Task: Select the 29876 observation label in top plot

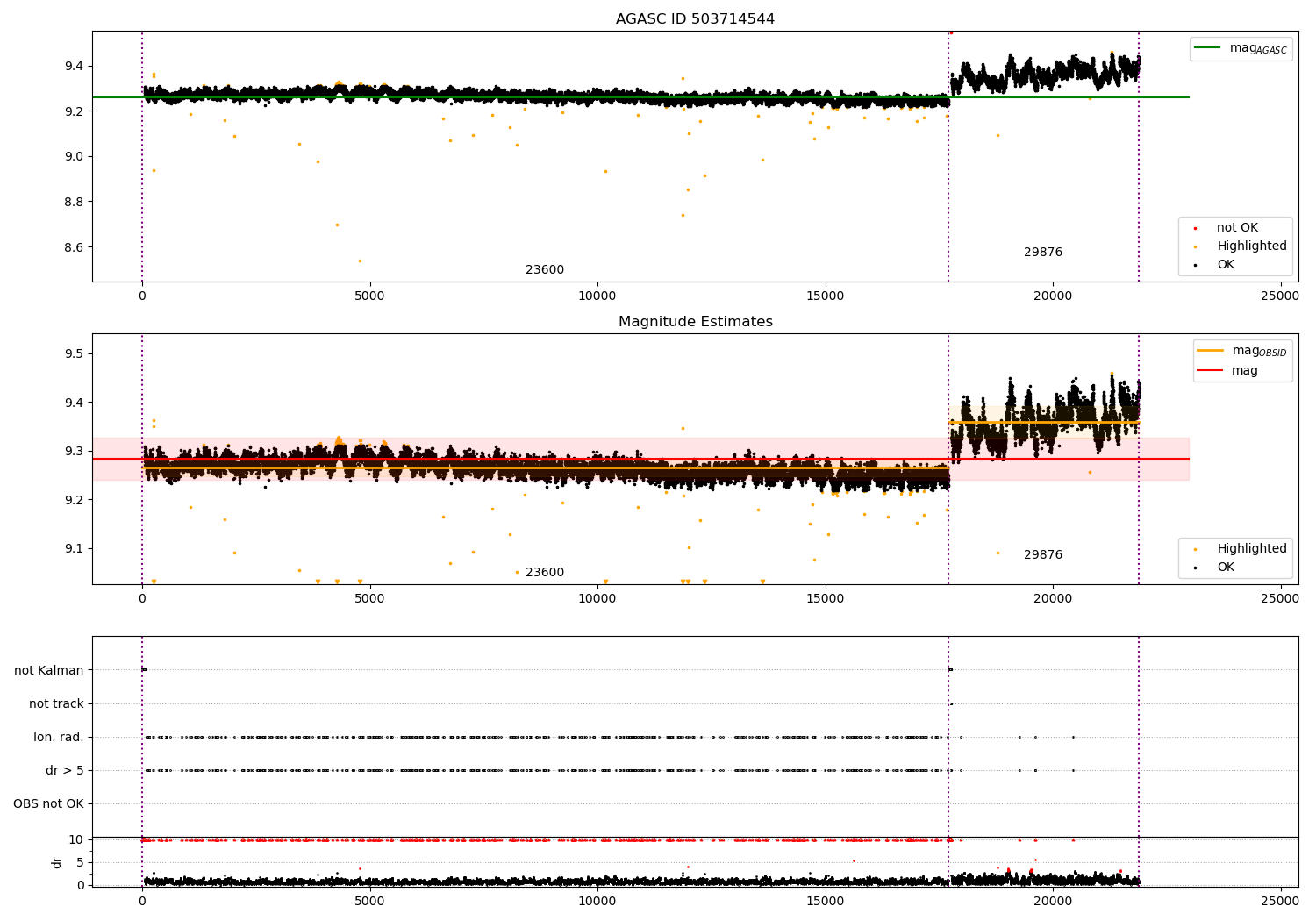Action: 1042,253
